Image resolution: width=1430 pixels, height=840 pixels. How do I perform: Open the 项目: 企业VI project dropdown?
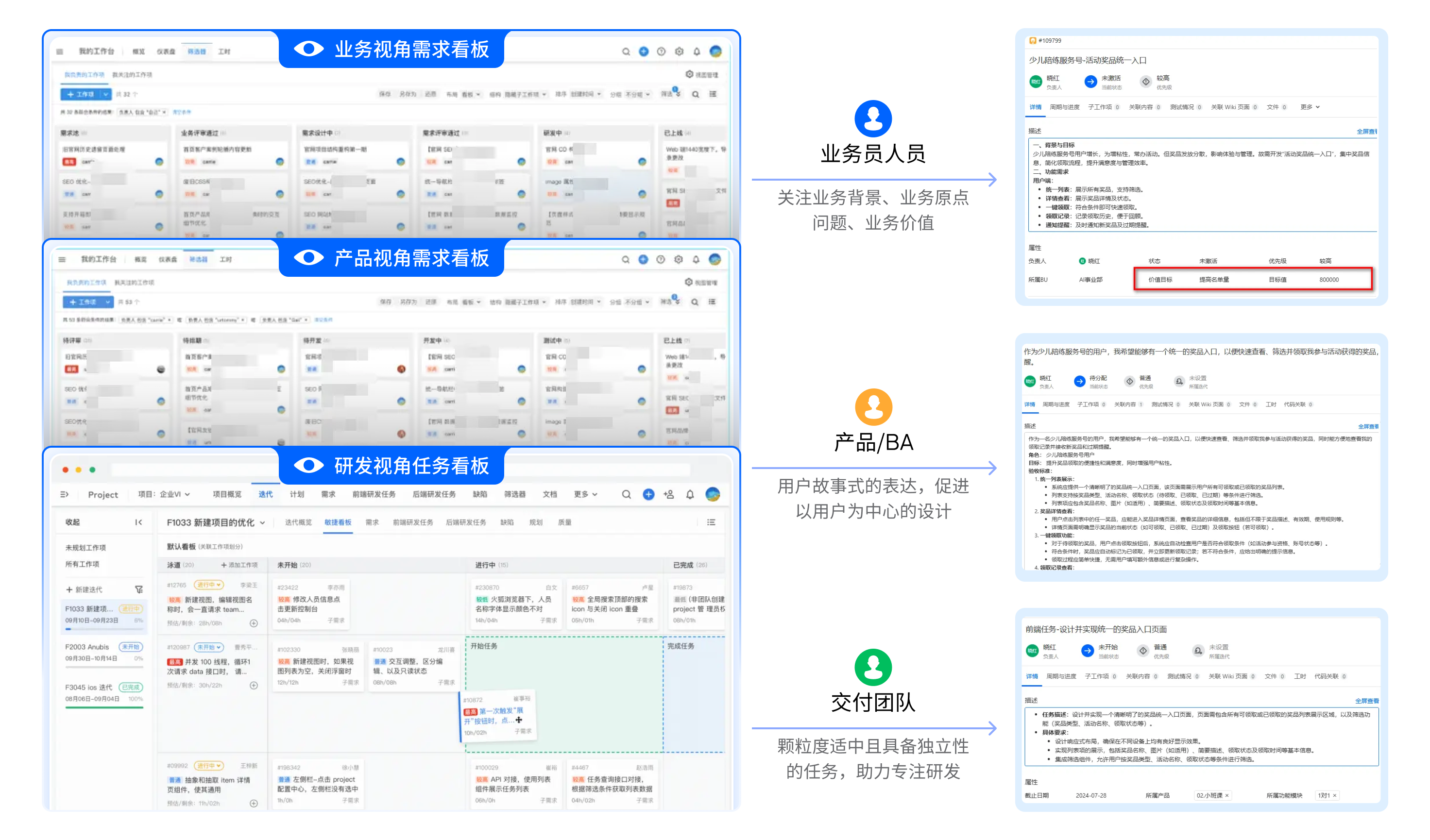(164, 494)
